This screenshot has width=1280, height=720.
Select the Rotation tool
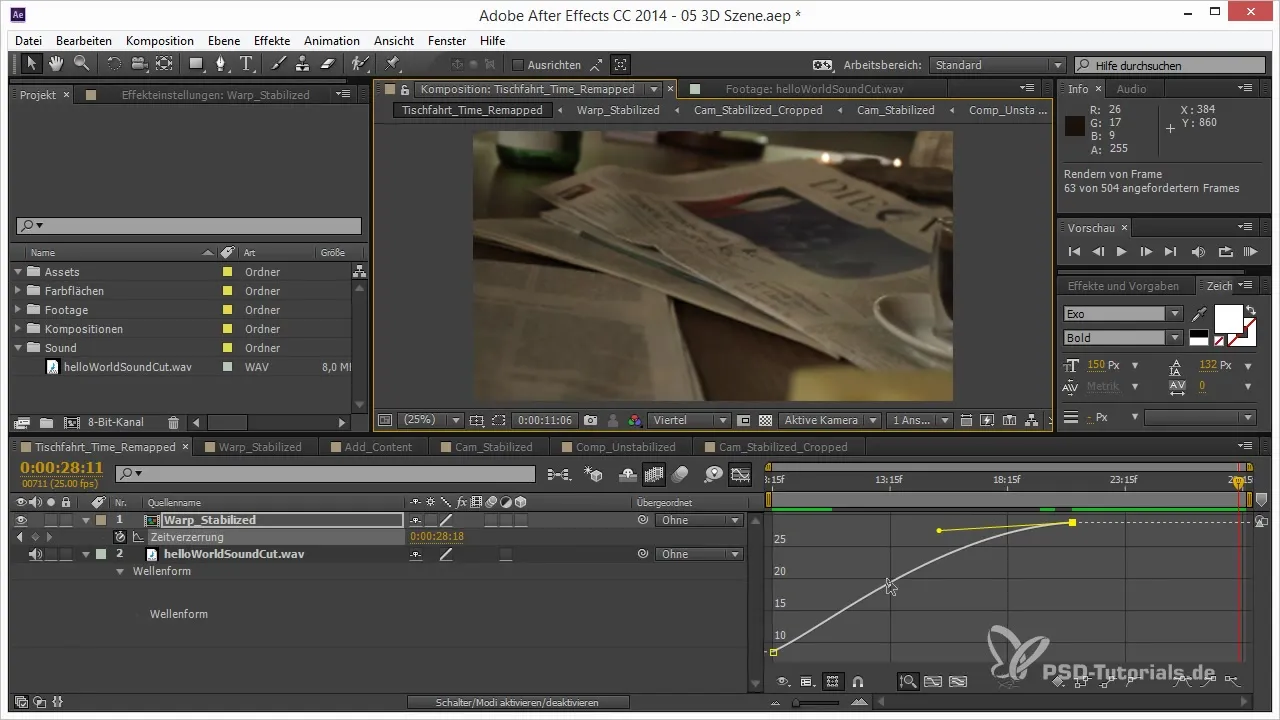point(113,64)
